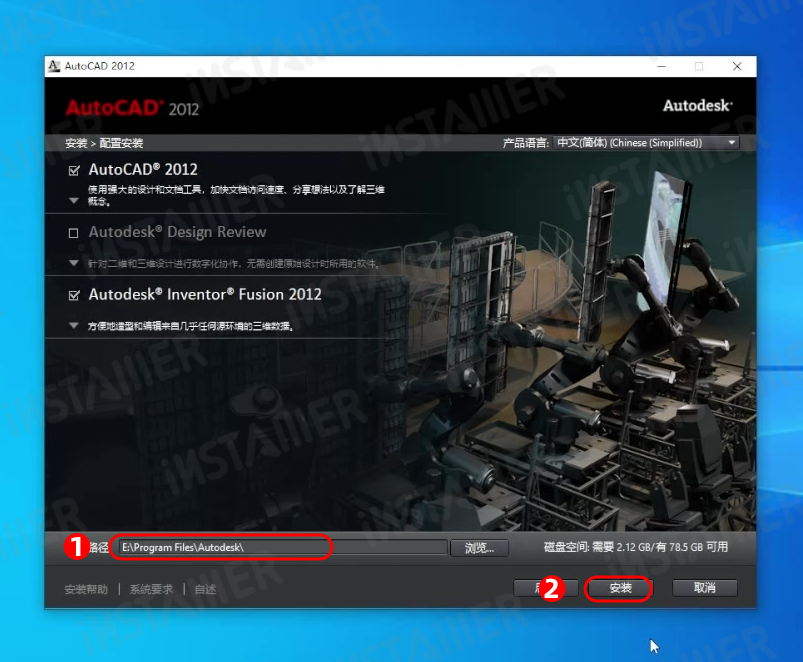The width and height of the screenshot is (803, 662).
Task: Click the 取消 cancel button
Action: (x=705, y=588)
